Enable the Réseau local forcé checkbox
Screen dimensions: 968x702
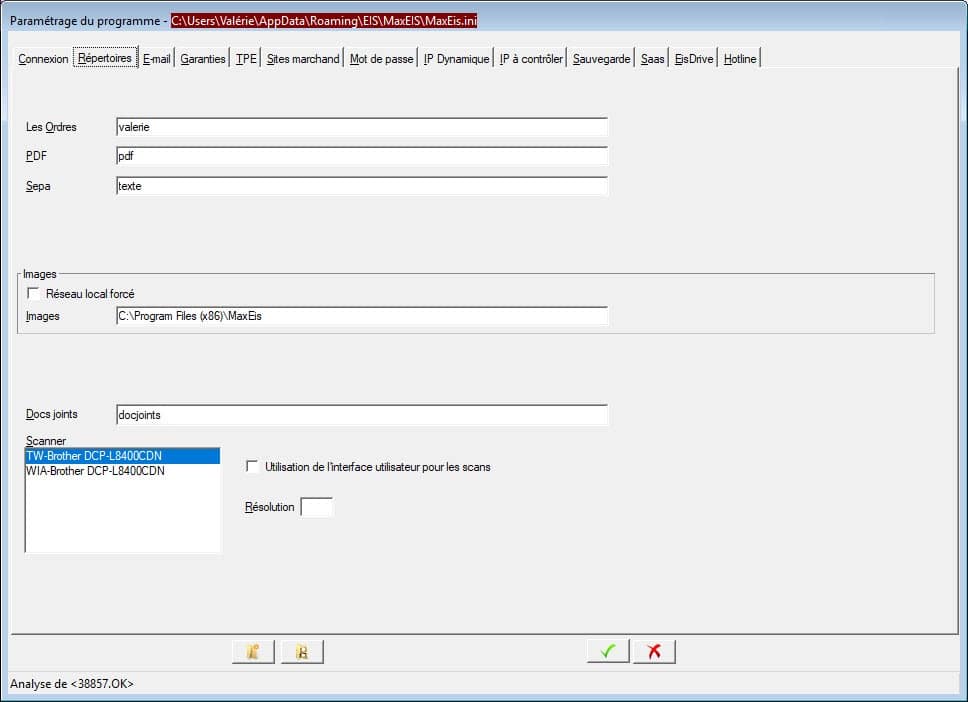(35, 294)
